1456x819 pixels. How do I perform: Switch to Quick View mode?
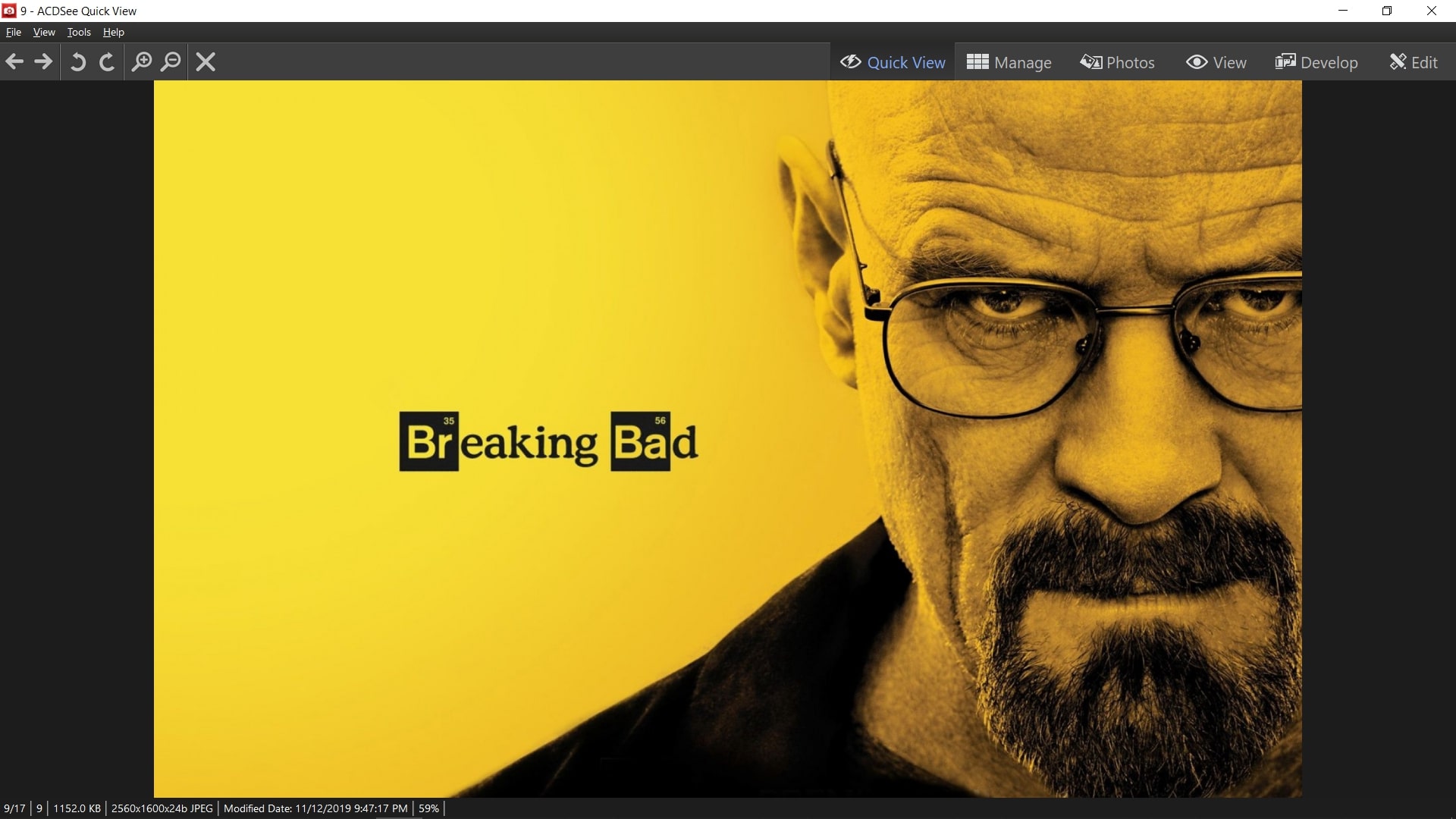[x=893, y=62]
